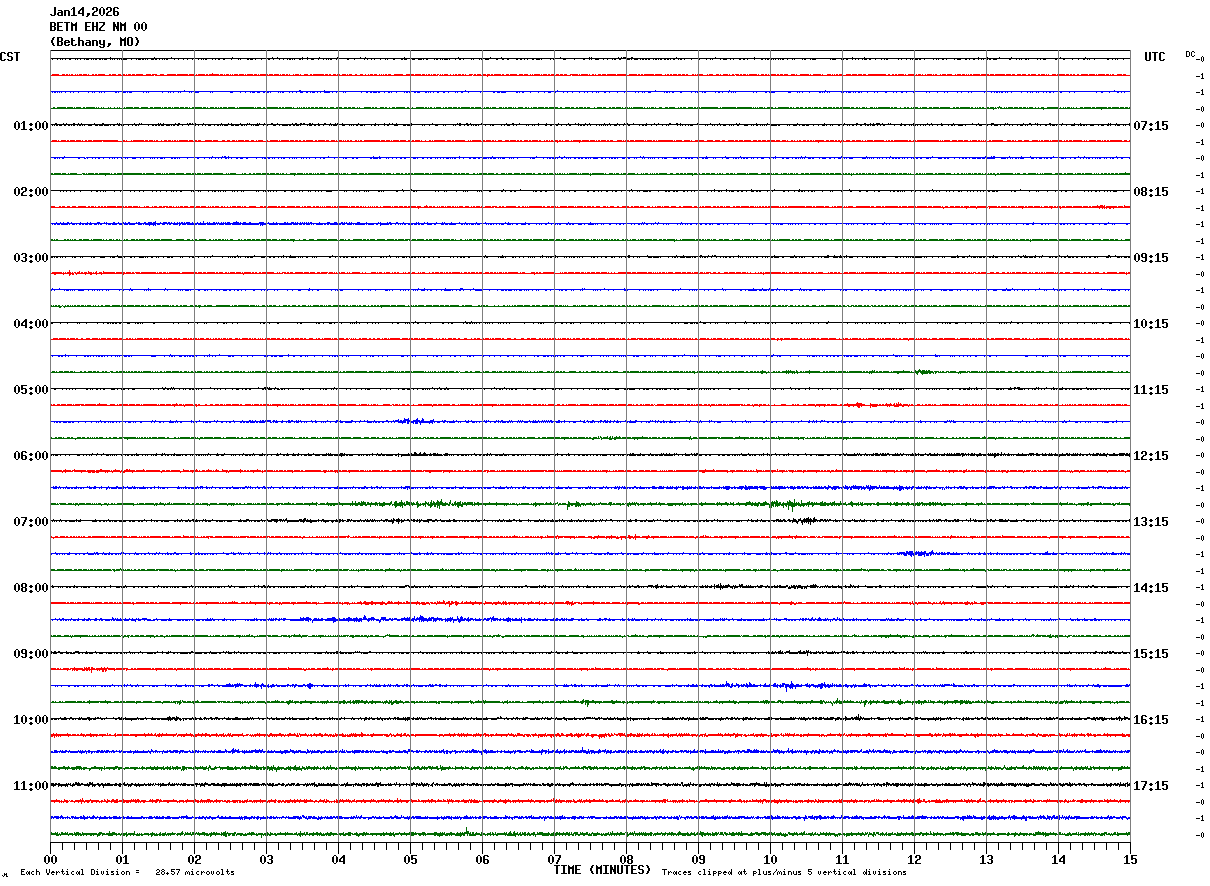
Task: Click the 10:15 UTC time label
Action: (x=1150, y=324)
